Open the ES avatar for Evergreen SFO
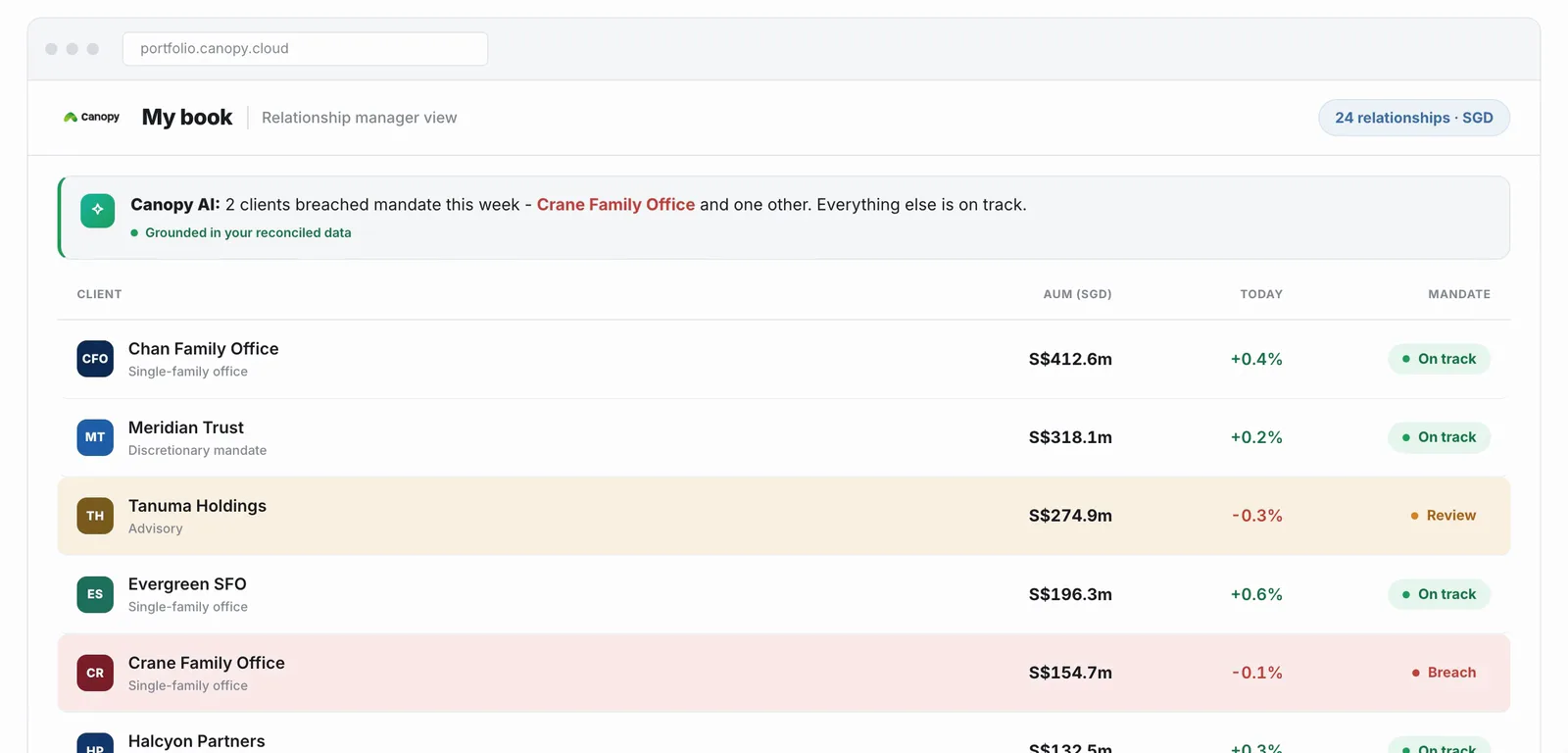The width and height of the screenshot is (1568, 753). pos(95,594)
